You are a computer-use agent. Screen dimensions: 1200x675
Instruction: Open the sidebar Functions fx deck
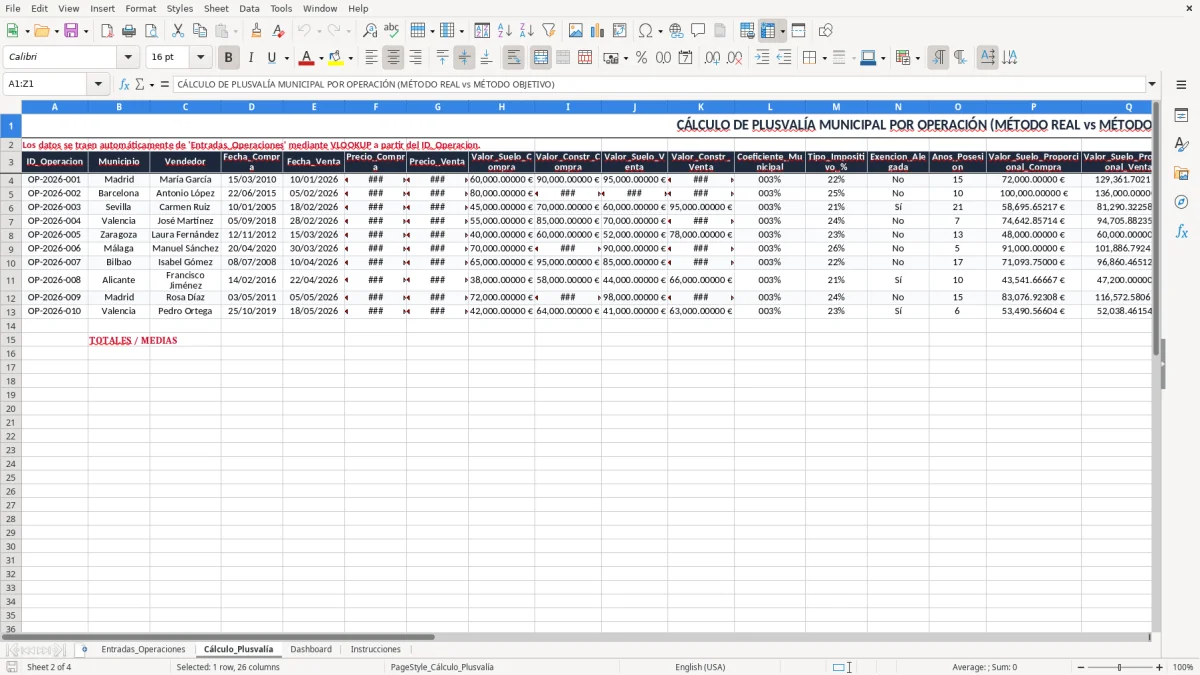1181,231
